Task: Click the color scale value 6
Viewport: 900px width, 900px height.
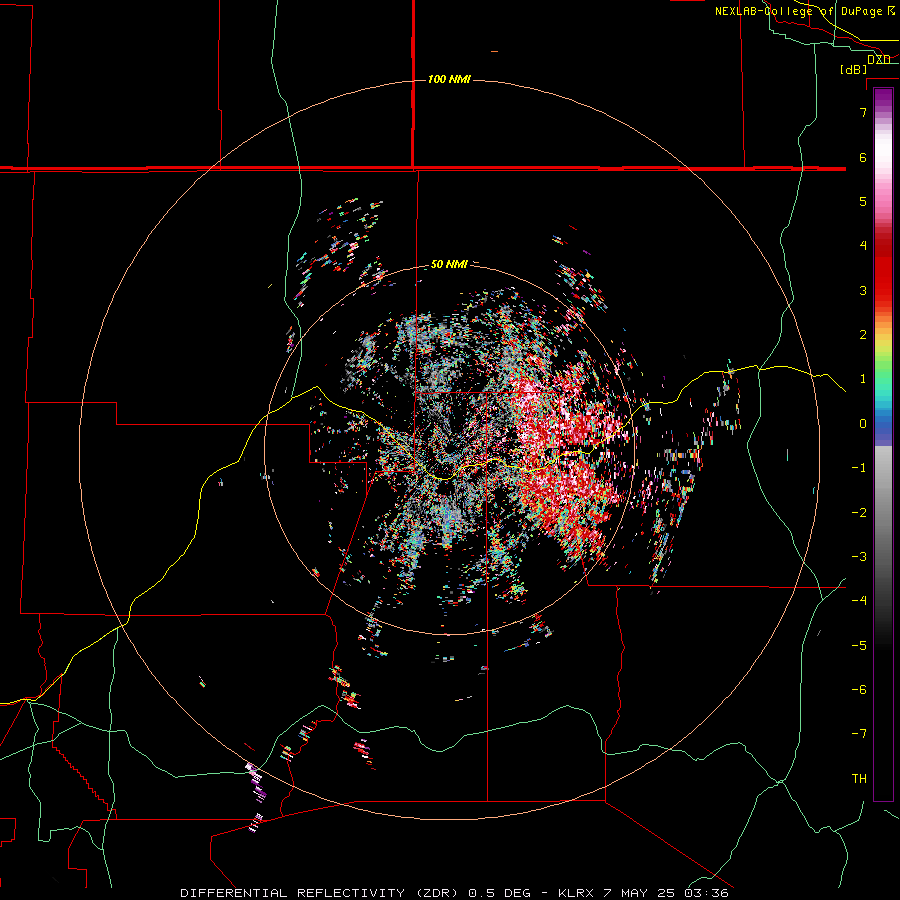Action: [x=863, y=157]
